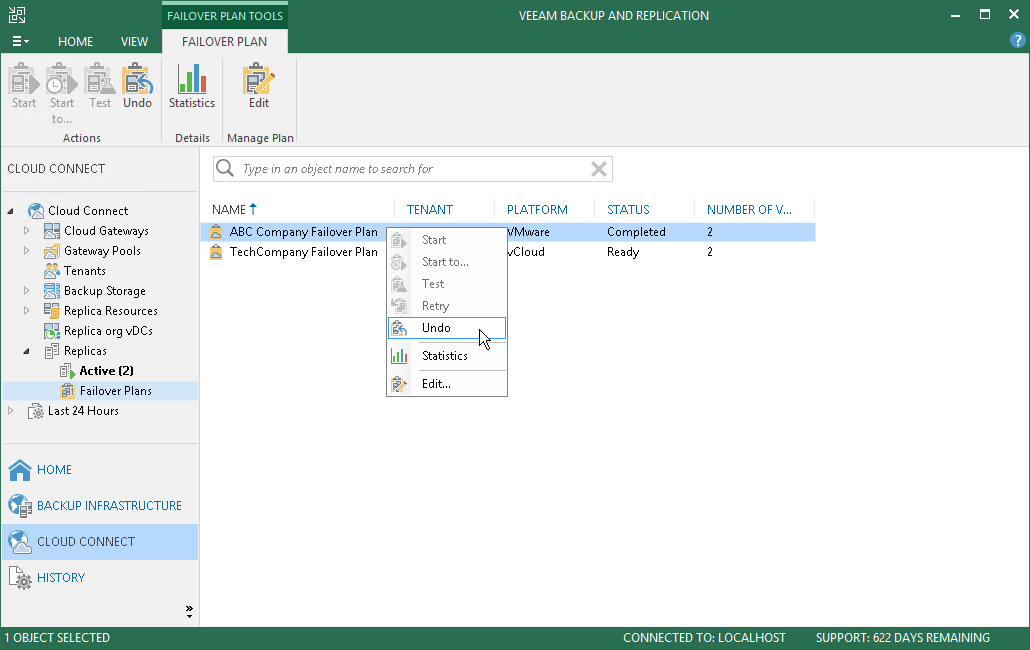Click the Active (2) node icon
This screenshot has height=650, width=1030.
68,371
